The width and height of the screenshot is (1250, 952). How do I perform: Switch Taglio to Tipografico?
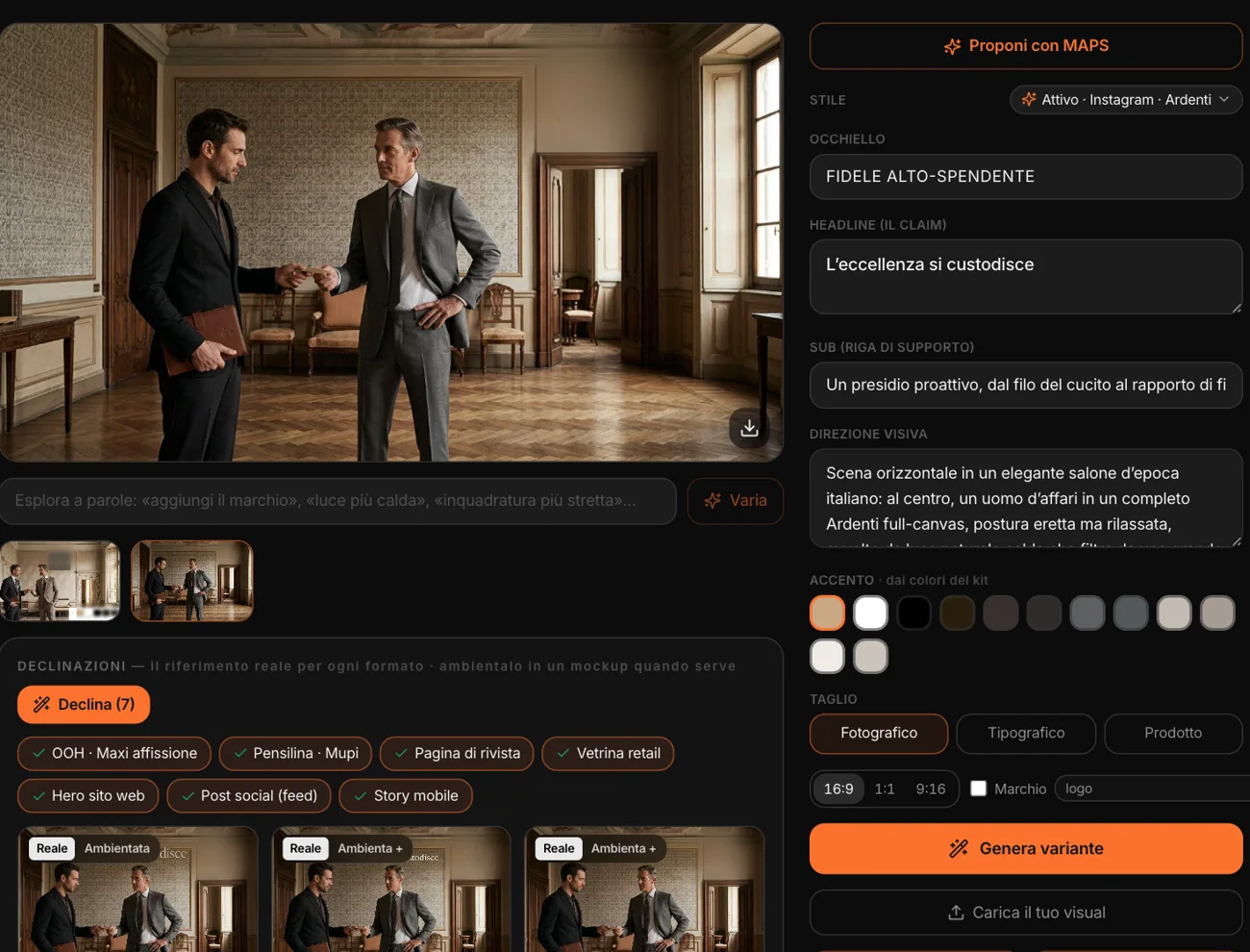pos(1026,733)
